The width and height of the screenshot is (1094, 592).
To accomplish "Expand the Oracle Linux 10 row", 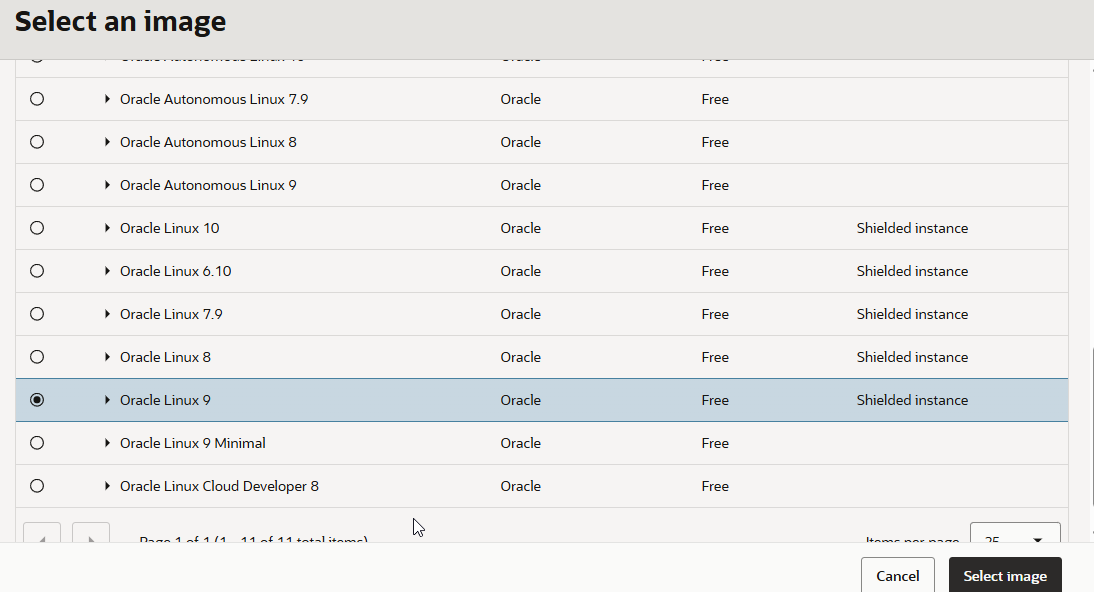I will (x=107, y=228).
